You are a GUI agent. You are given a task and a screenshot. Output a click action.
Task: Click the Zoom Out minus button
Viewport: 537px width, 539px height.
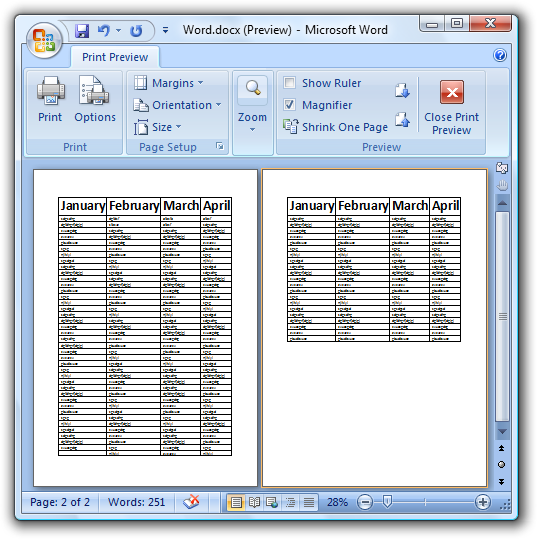[x=365, y=502]
